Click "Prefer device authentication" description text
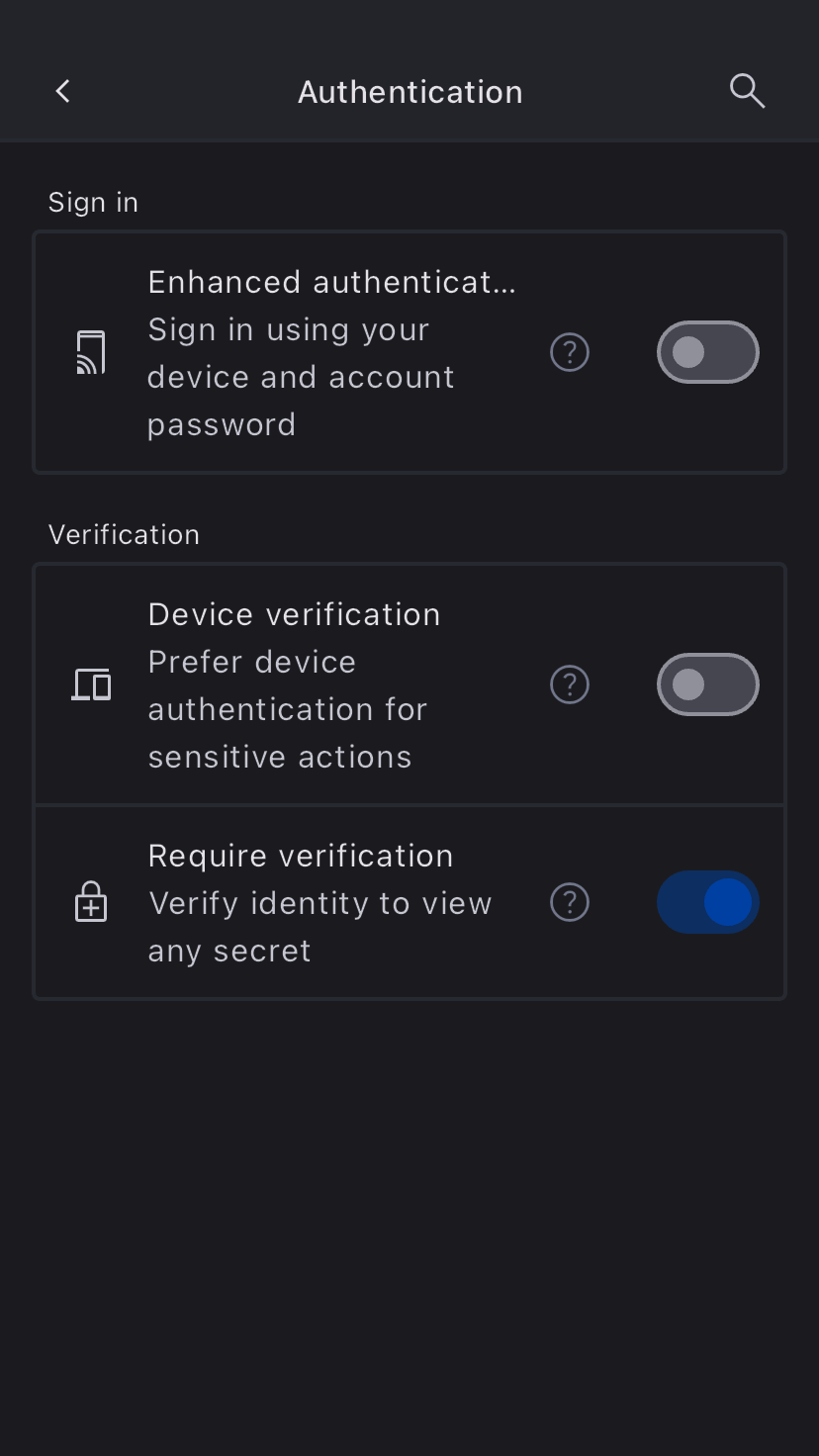The height and width of the screenshot is (1456, 819). click(x=287, y=710)
